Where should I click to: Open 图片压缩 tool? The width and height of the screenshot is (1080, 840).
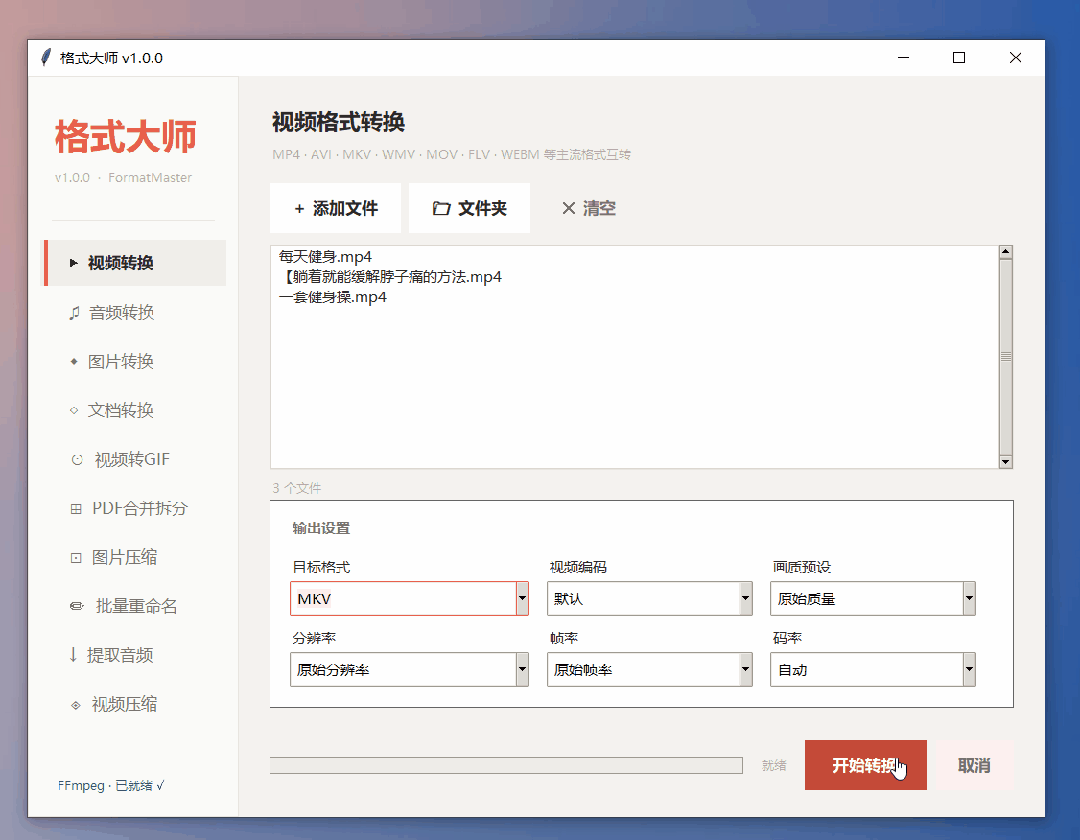135,557
